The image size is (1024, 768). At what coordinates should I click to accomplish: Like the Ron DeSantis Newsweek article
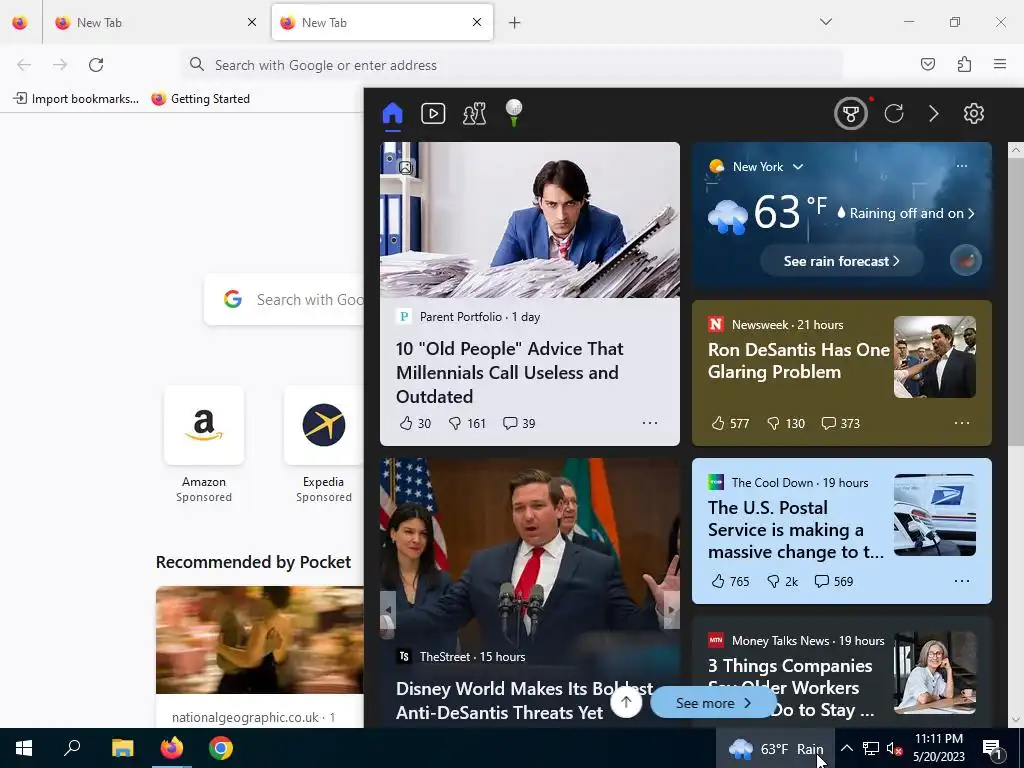(730, 423)
